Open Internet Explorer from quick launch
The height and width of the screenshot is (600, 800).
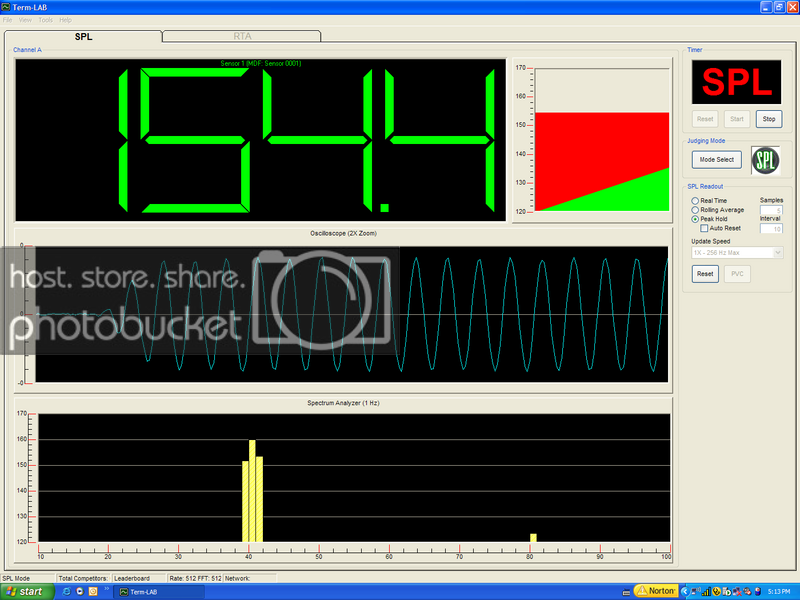66,591
